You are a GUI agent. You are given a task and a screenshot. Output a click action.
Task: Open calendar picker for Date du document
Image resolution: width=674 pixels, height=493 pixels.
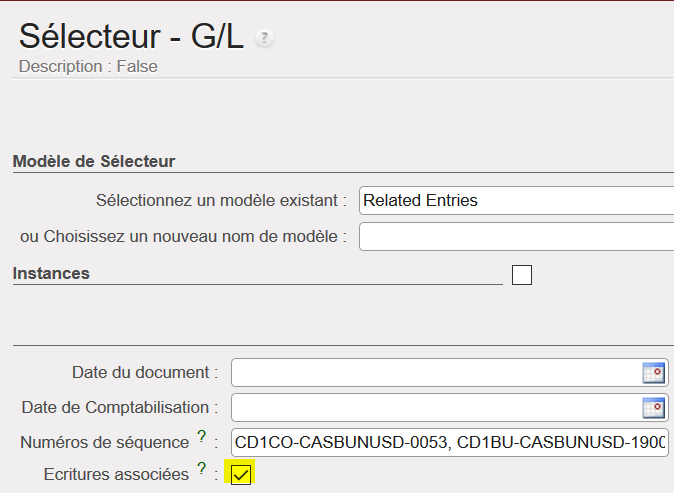pyautogui.click(x=653, y=373)
